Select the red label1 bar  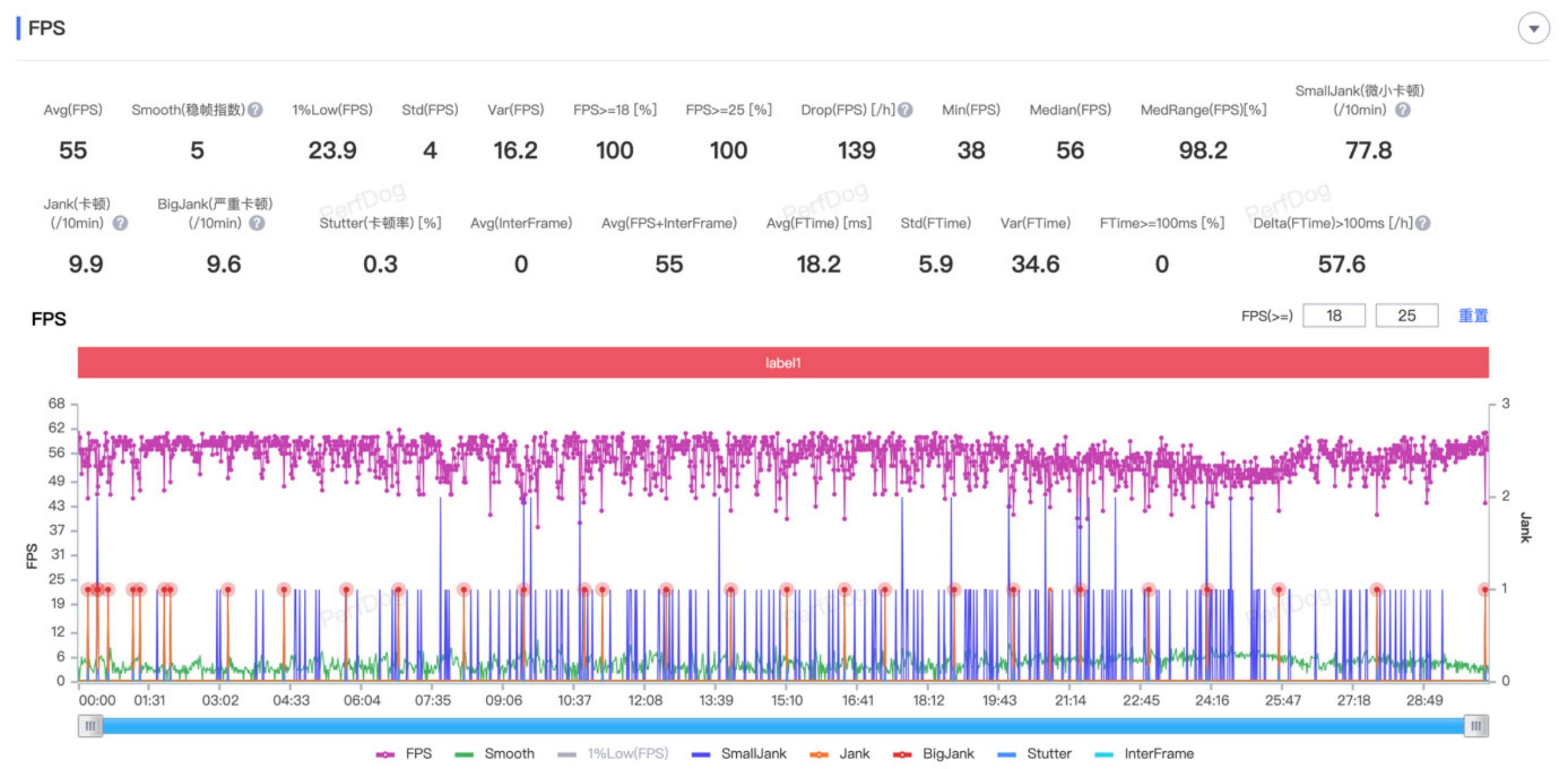pyautogui.click(x=783, y=363)
